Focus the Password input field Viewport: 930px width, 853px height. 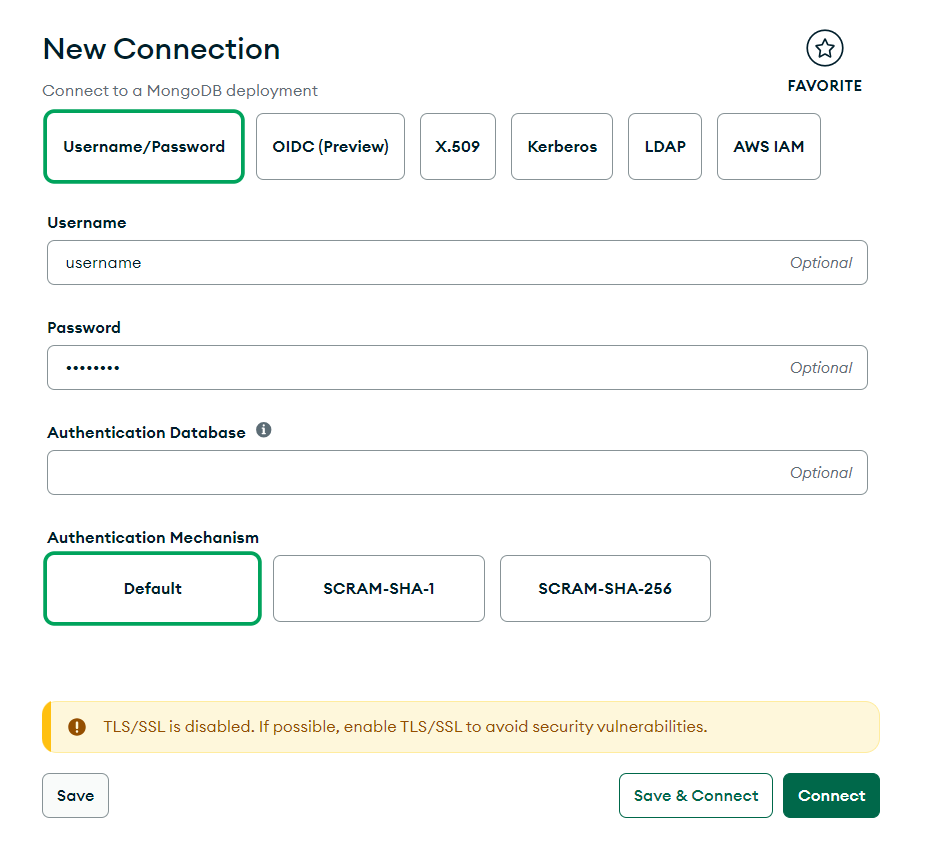420,368
